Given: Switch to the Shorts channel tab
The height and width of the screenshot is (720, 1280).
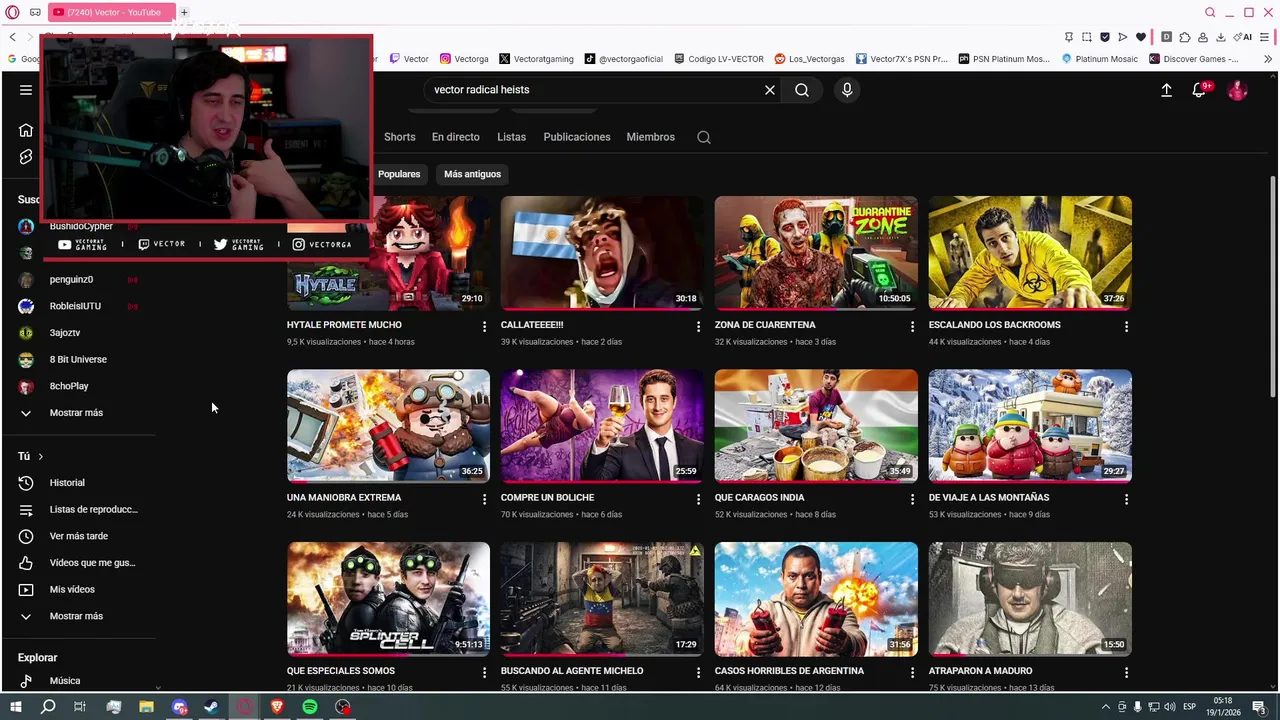Looking at the screenshot, I should 399,137.
